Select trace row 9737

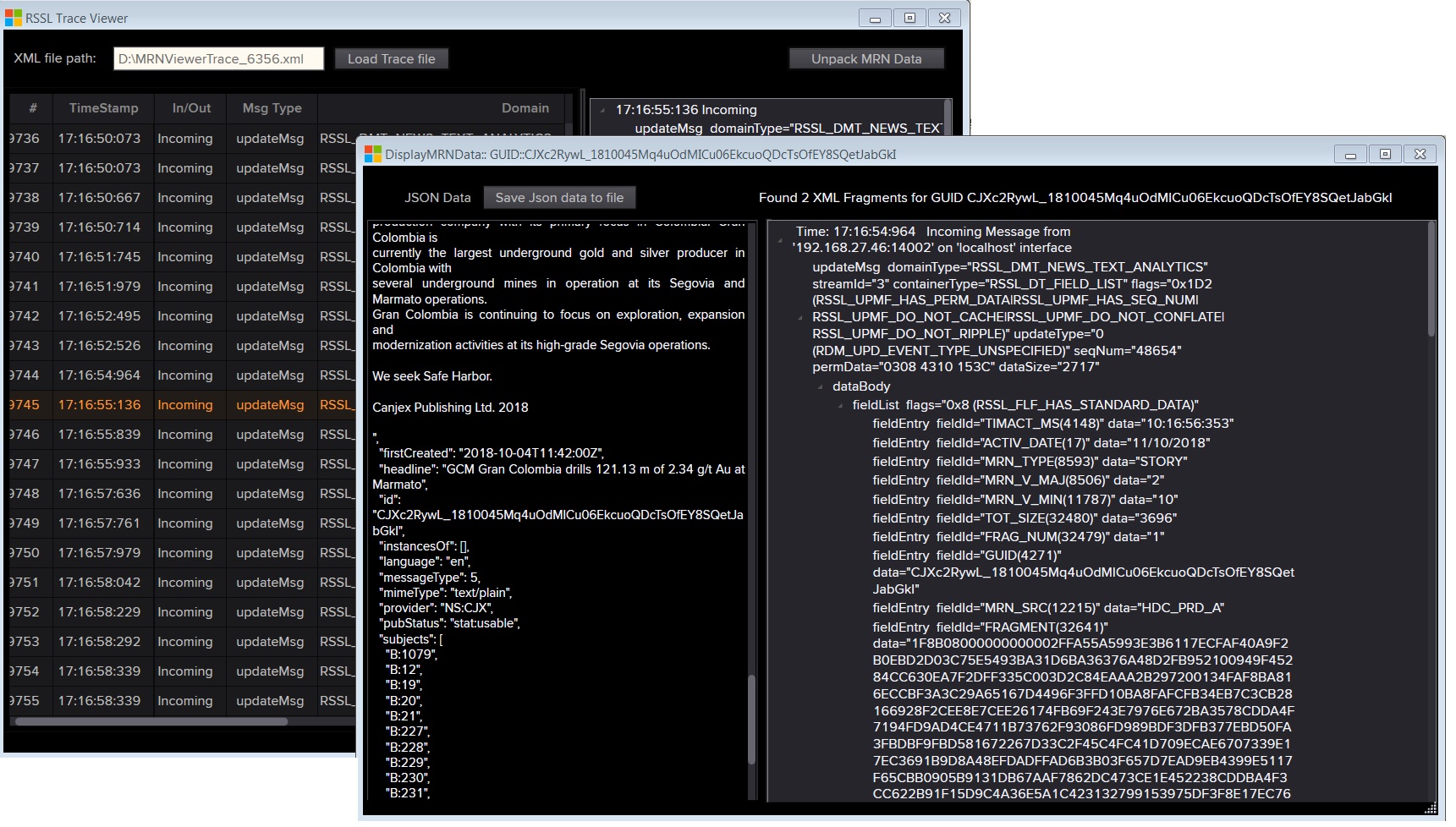coord(182,167)
